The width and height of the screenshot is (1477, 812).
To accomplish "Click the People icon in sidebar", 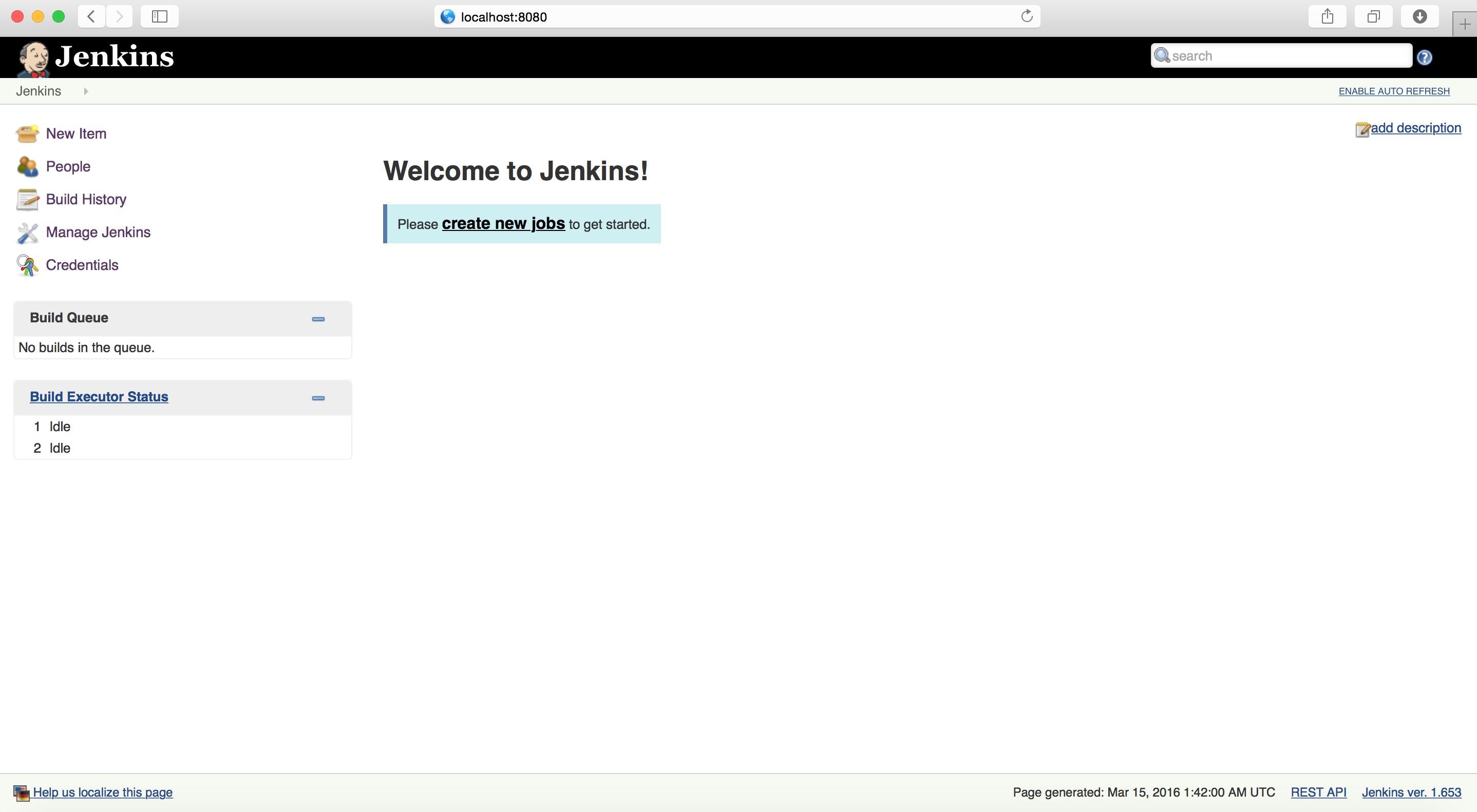I will pyautogui.click(x=27, y=167).
